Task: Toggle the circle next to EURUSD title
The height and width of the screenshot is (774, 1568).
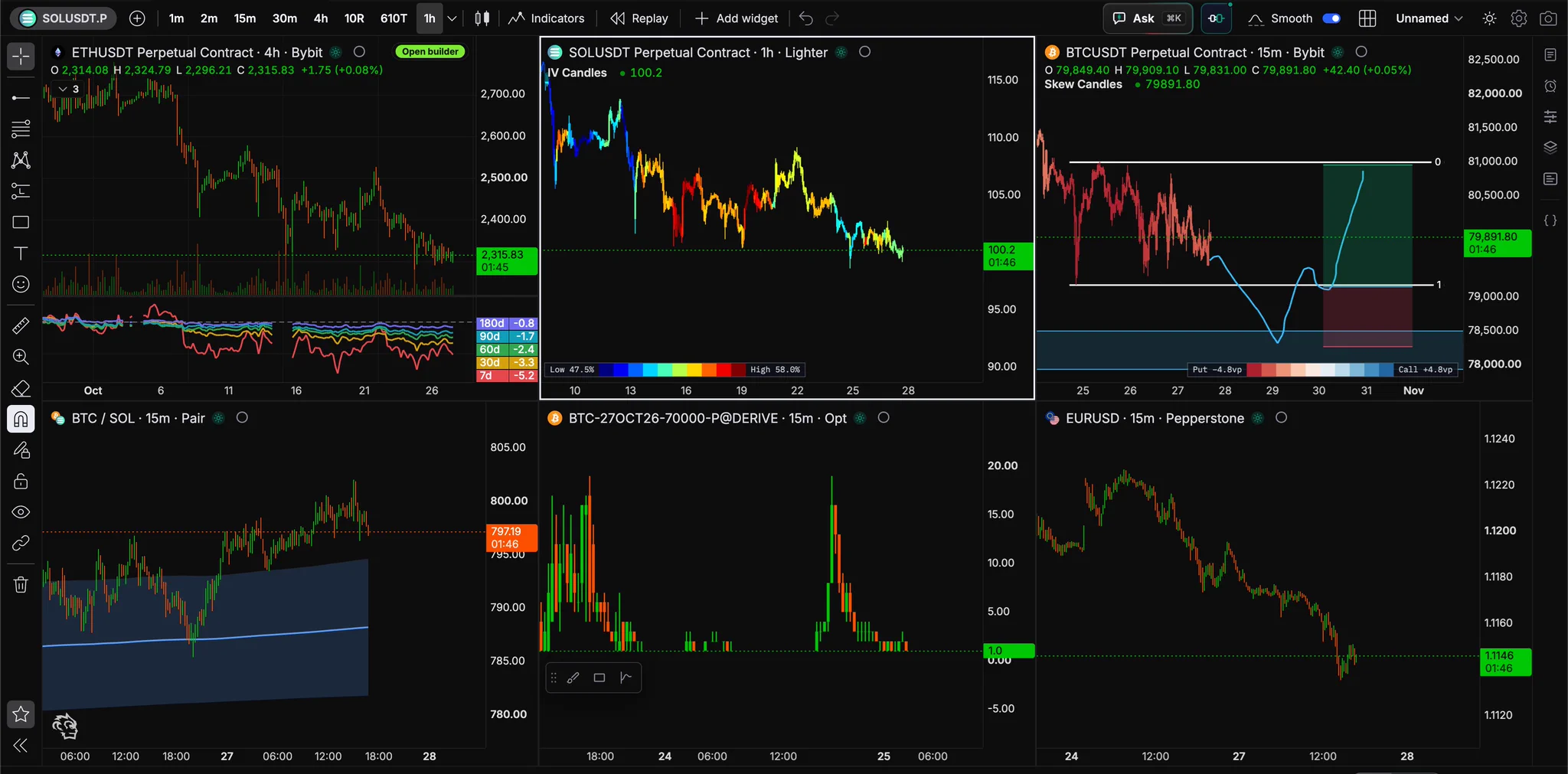Action: coord(1281,418)
